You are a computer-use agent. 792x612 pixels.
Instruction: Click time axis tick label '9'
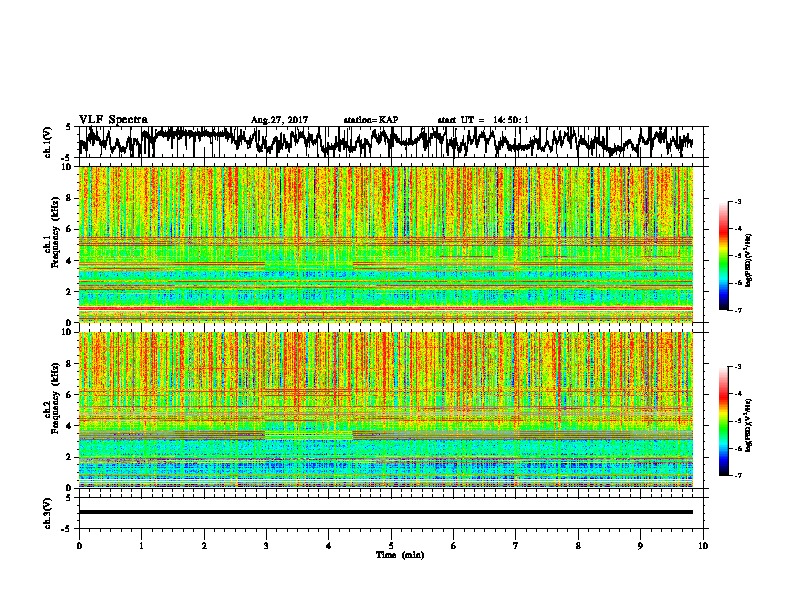640,545
